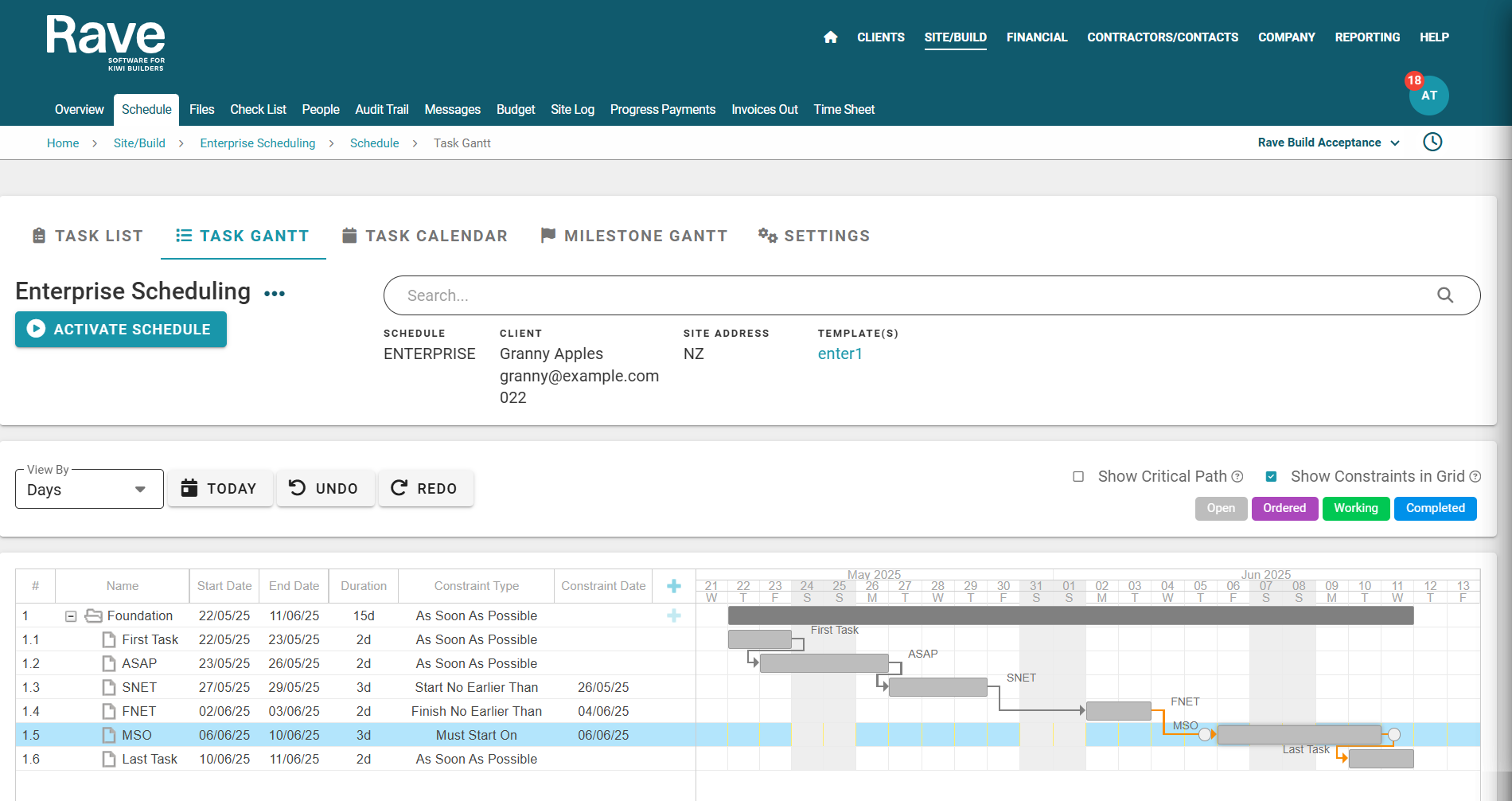The height and width of the screenshot is (801, 1512).
Task: Click the plus icon on Foundation row
Action: coord(674,615)
